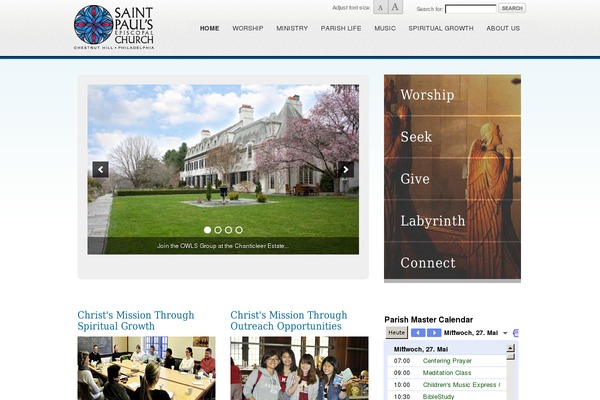Select the fourth slideshow dot

tap(239, 230)
